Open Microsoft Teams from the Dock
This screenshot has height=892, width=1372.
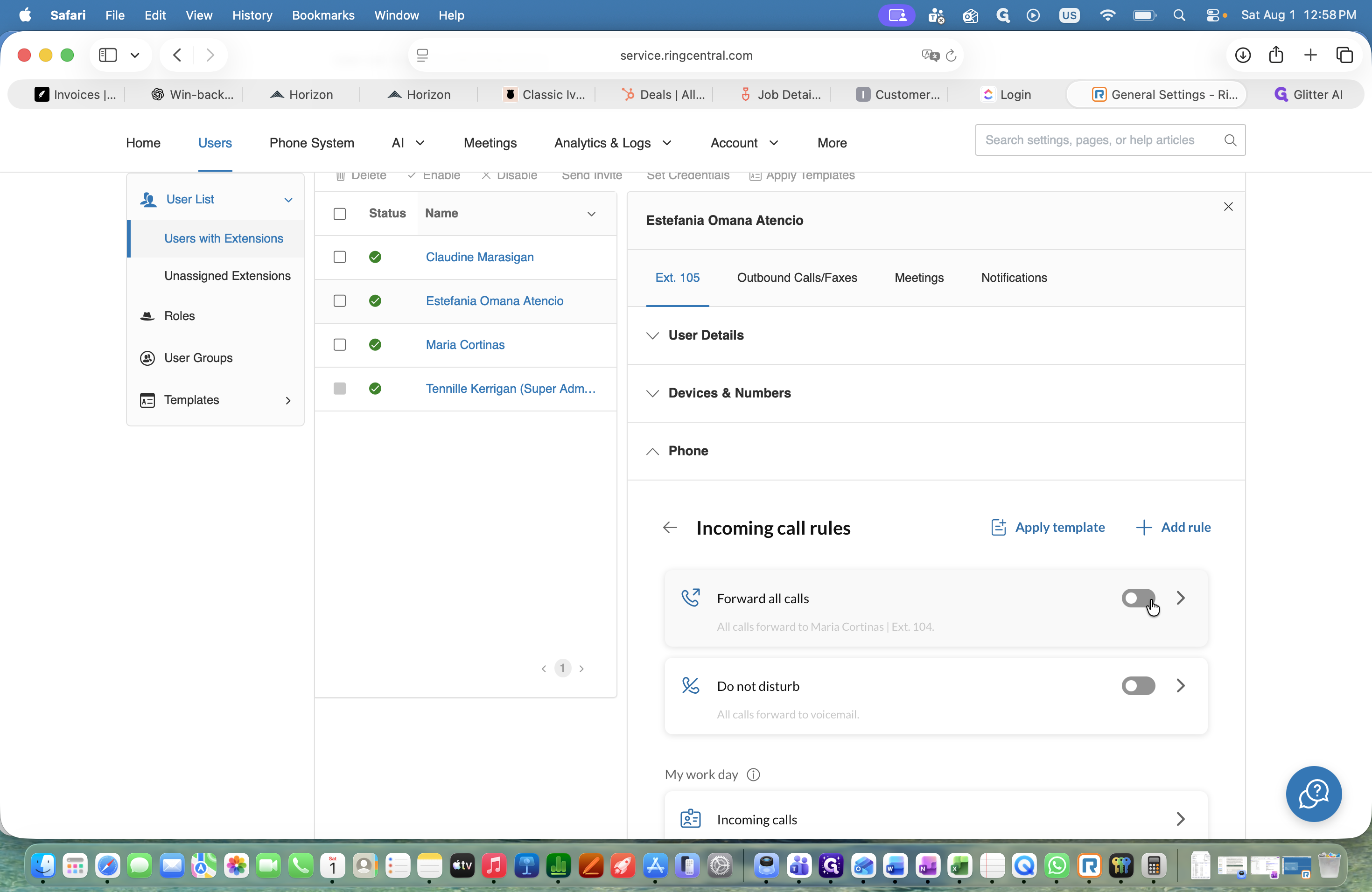[x=799, y=865]
